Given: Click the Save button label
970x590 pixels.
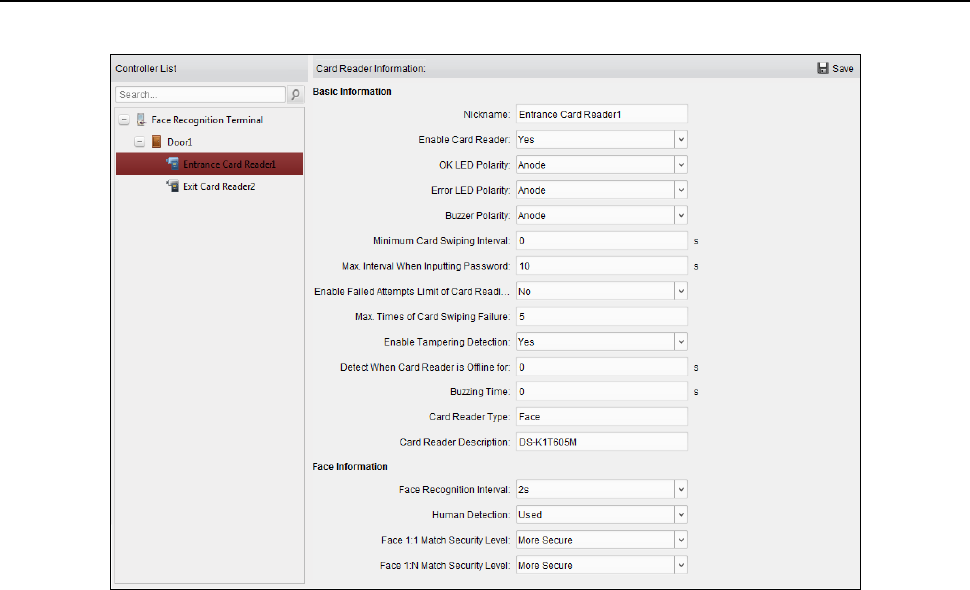Looking at the screenshot, I should [x=843, y=69].
